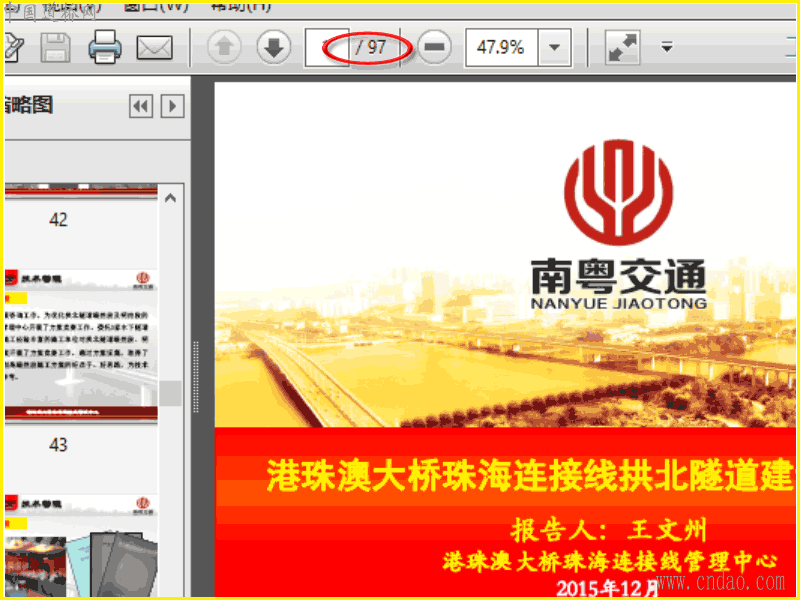800x600 pixels.
Task: Click the thumbnails panel options arrow
Action: 172,106
